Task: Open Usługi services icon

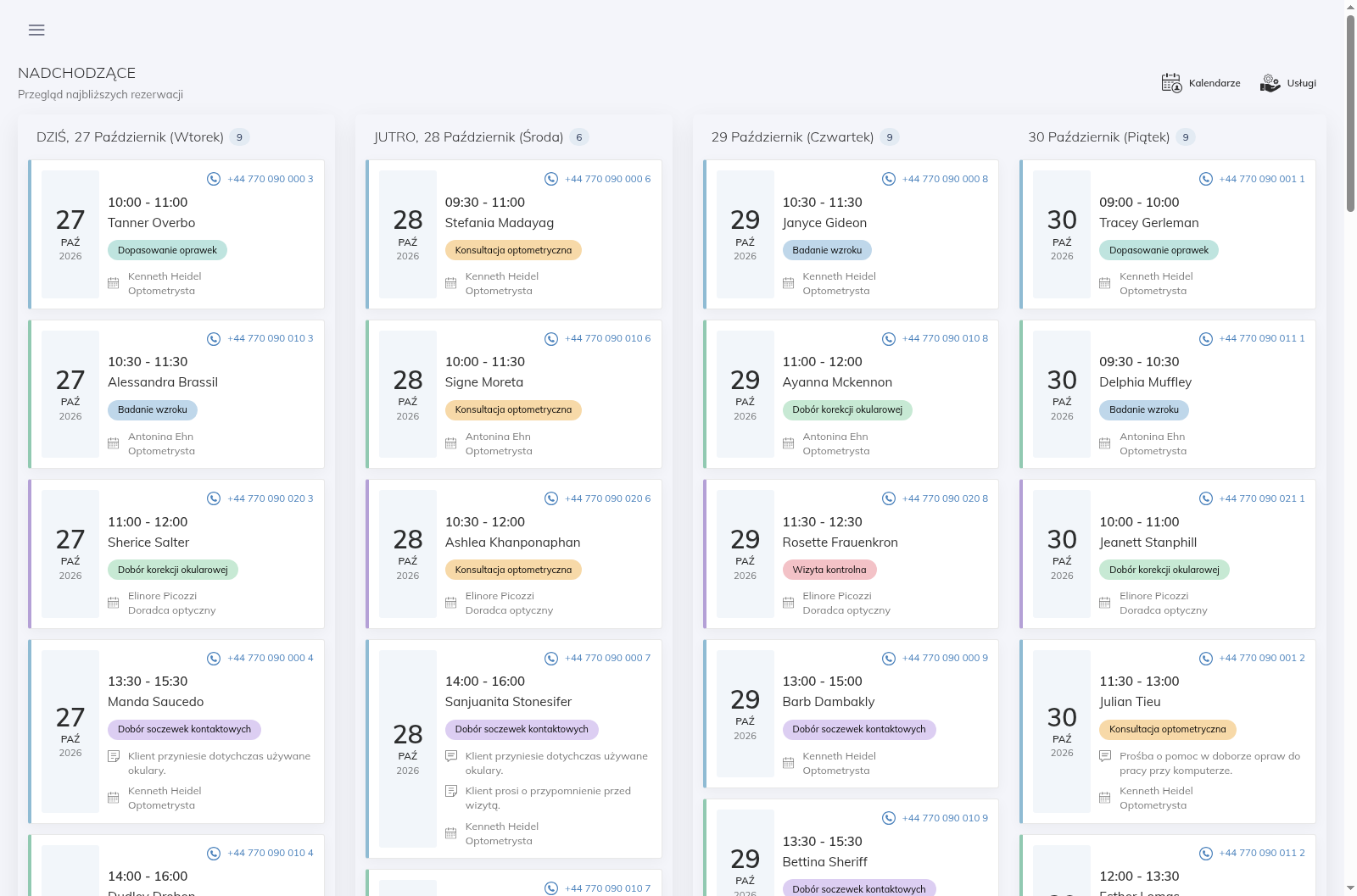Action: tap(1270, 83)
